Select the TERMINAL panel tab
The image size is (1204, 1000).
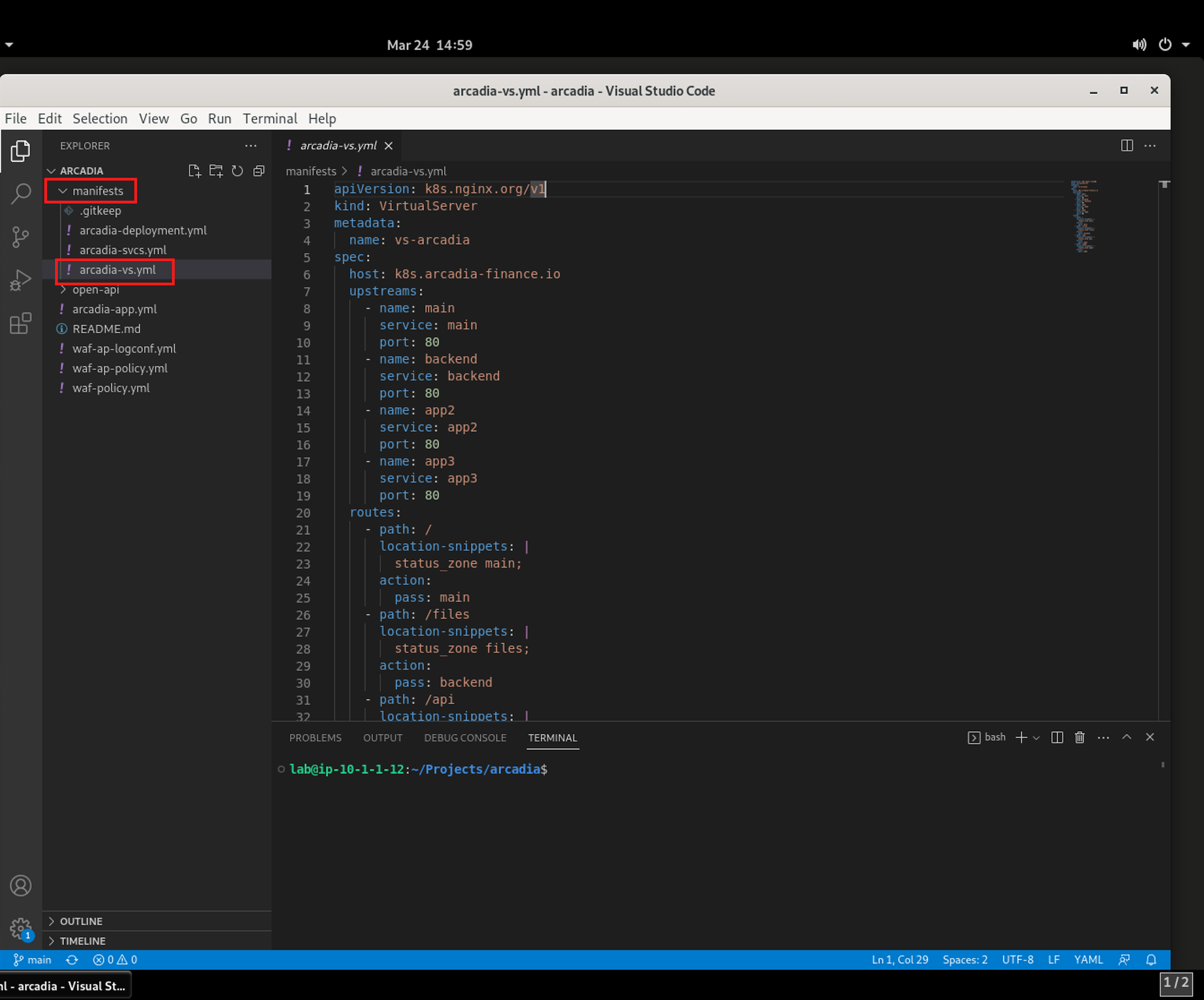553,738
